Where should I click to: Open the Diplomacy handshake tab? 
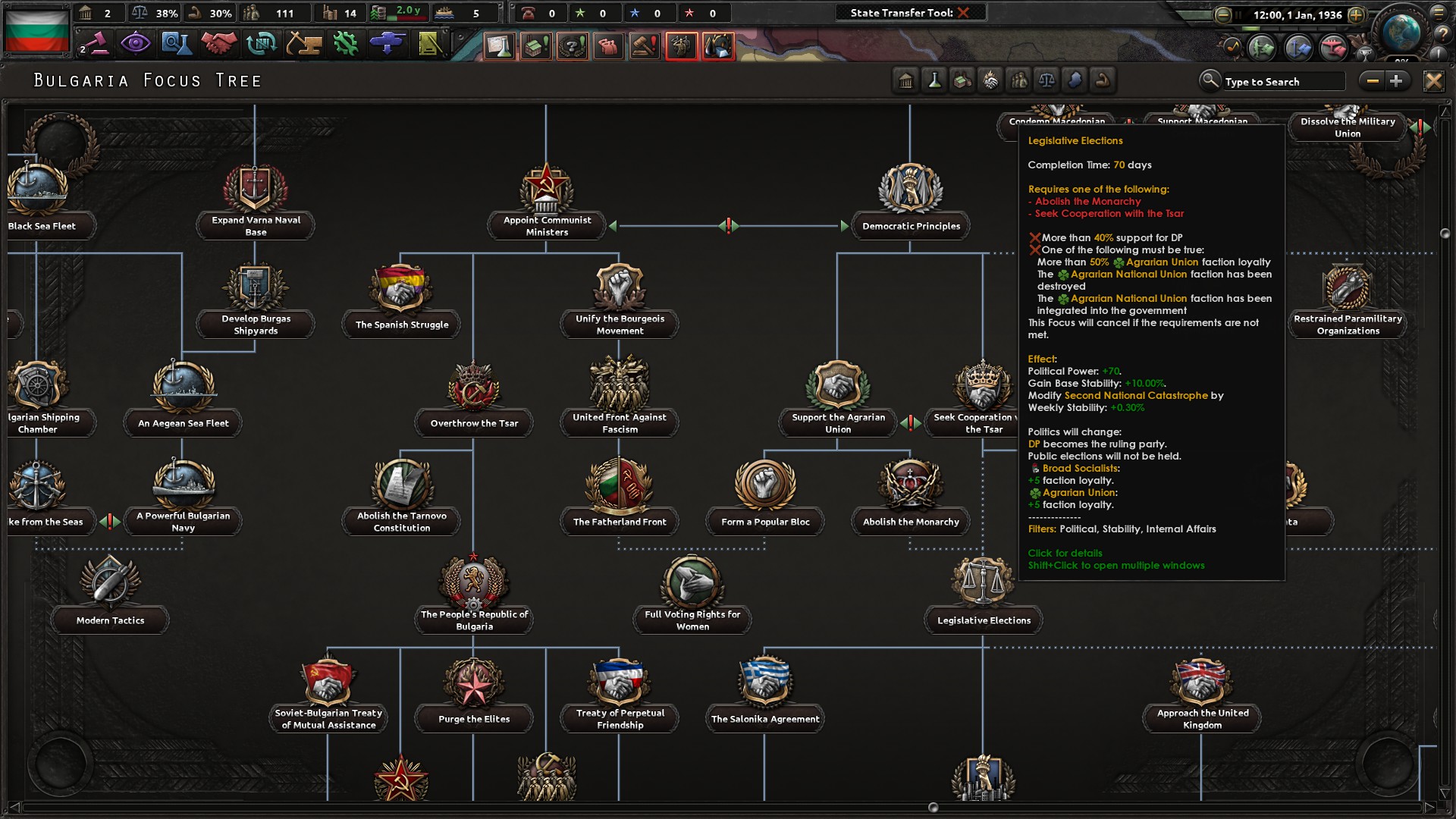pos(218,43)
